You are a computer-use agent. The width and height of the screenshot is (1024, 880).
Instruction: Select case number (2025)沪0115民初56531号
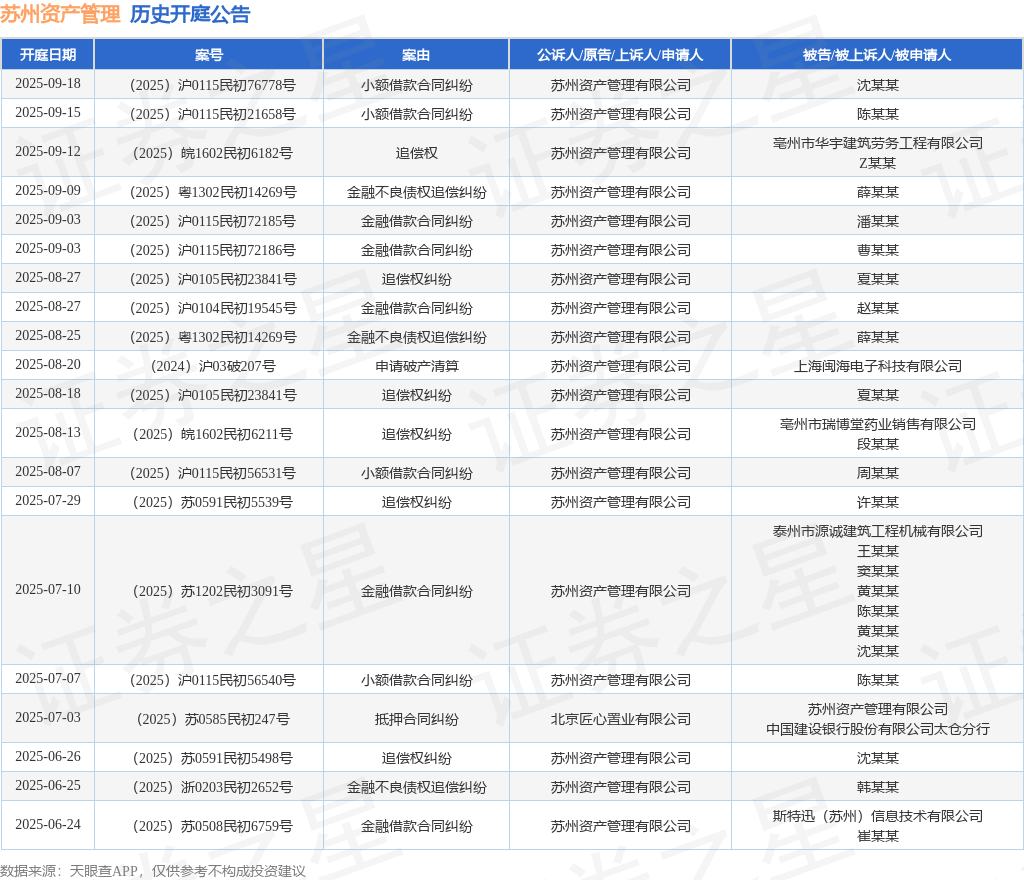(x=212, y=473)
